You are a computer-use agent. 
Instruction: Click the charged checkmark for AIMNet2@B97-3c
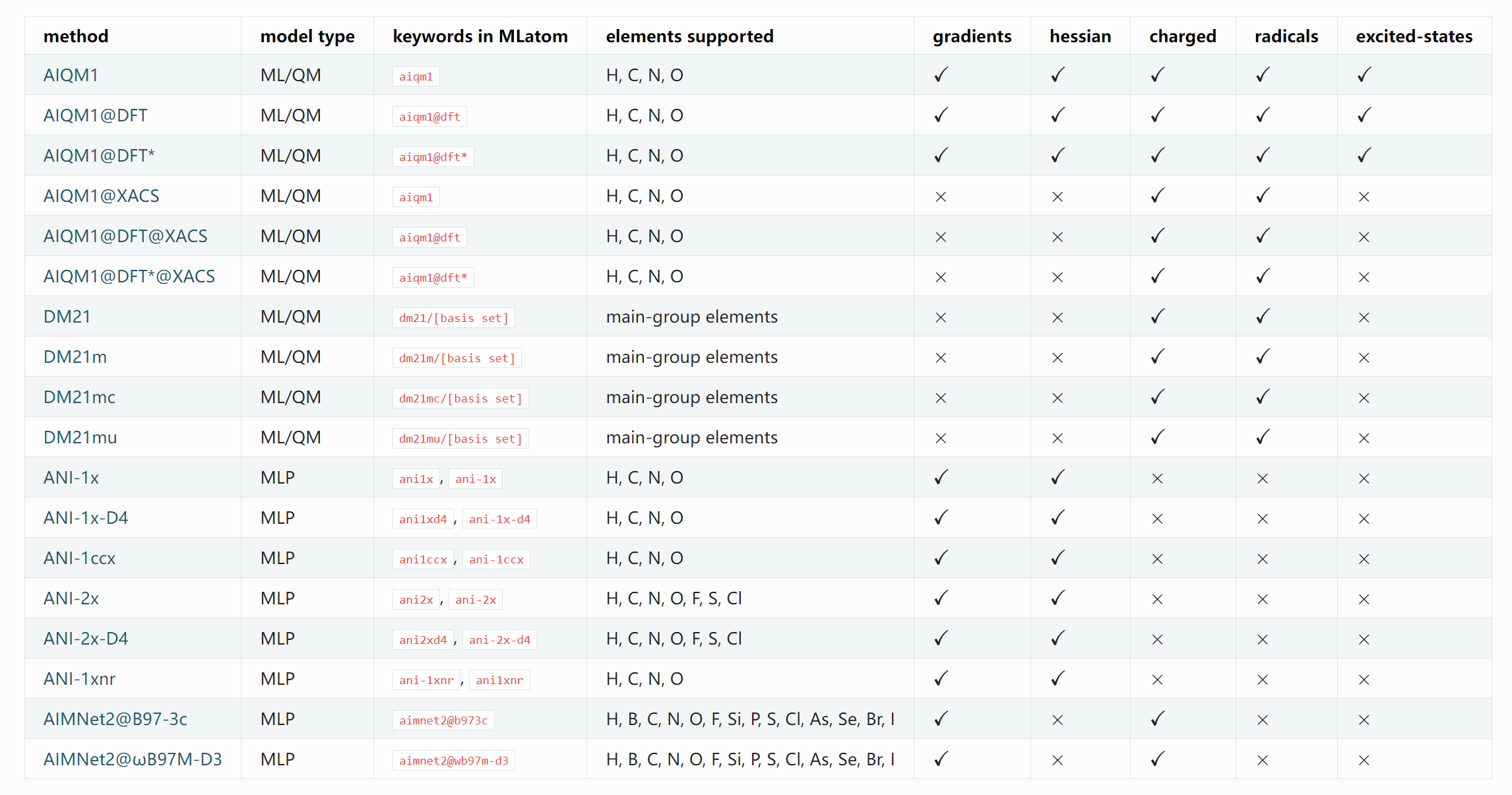pyautogui.click(x=1158, y=718)
